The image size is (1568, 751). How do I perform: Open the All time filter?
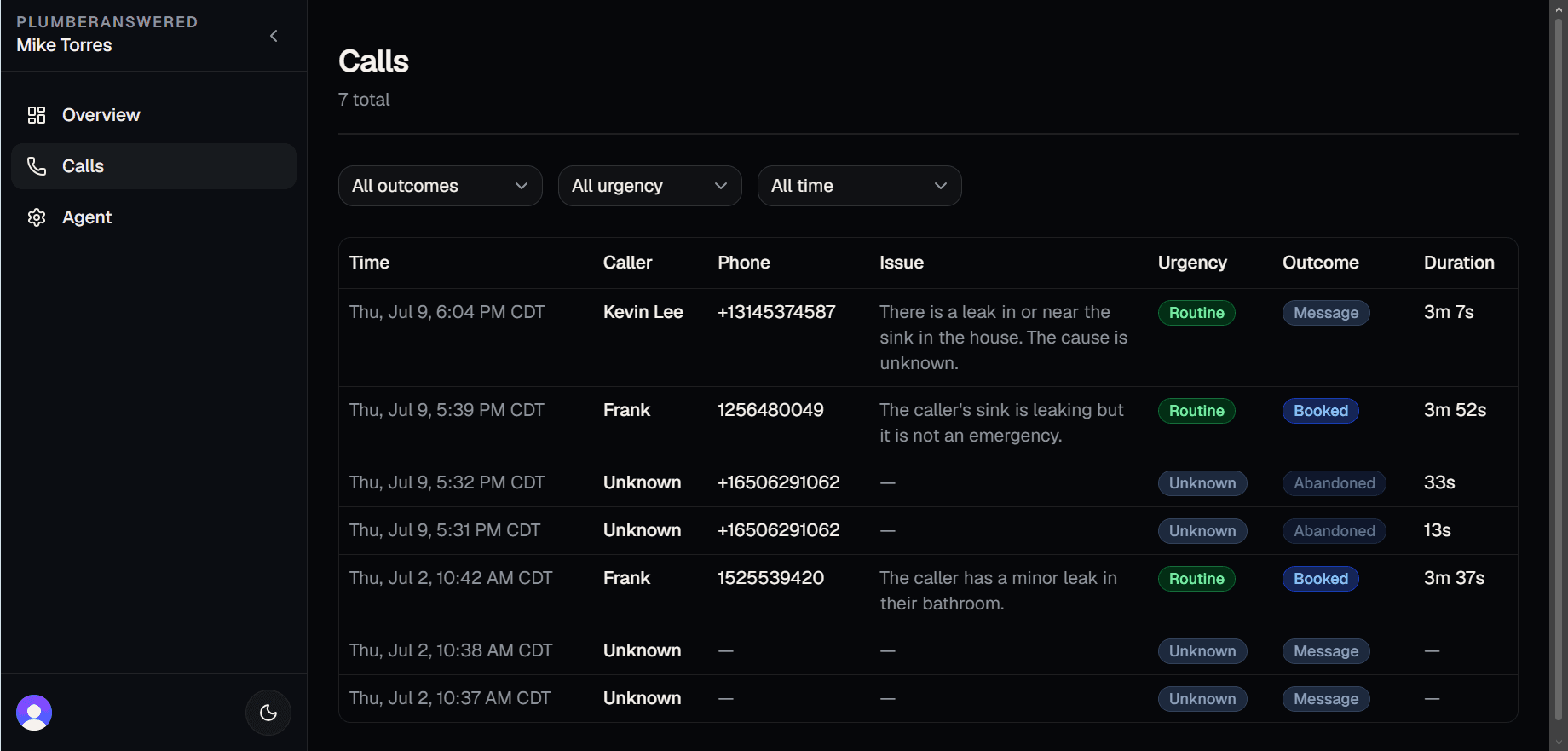click(860, 186)
